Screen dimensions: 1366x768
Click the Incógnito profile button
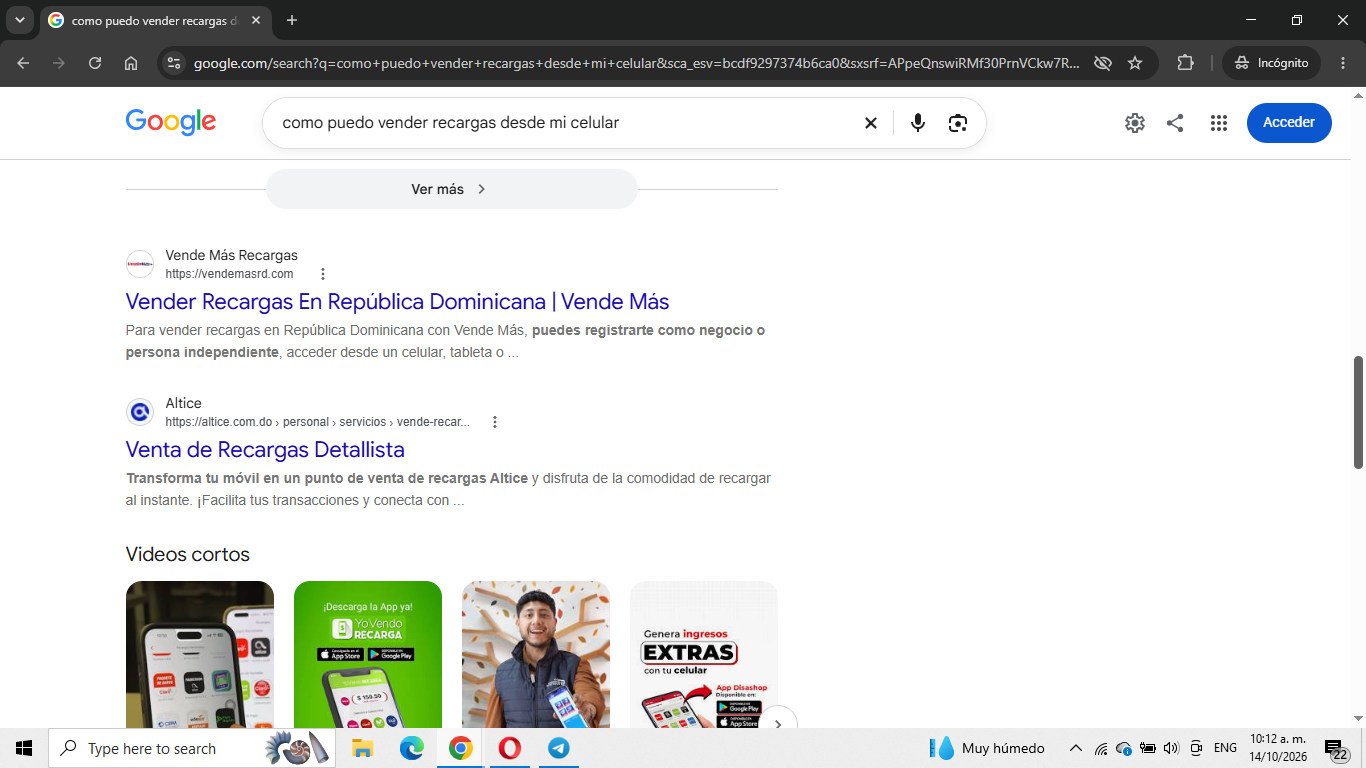(x=1272, y=63)
